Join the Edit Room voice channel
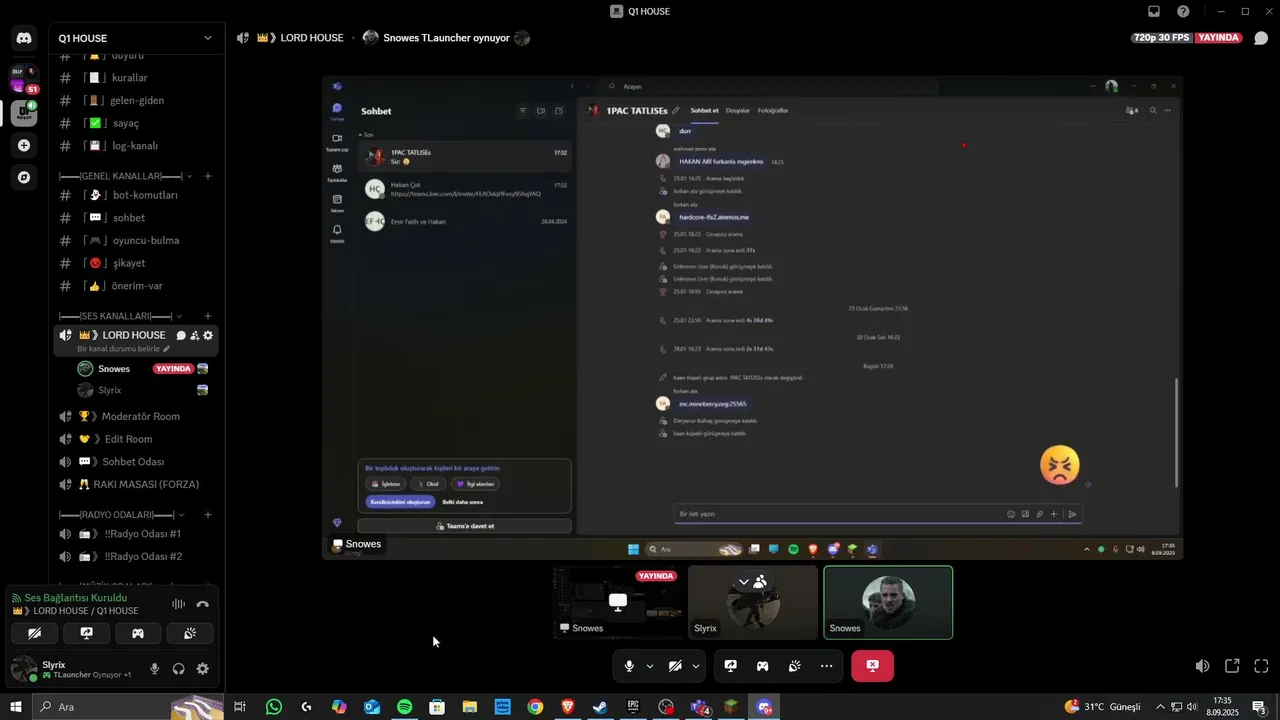 [136, 439]
